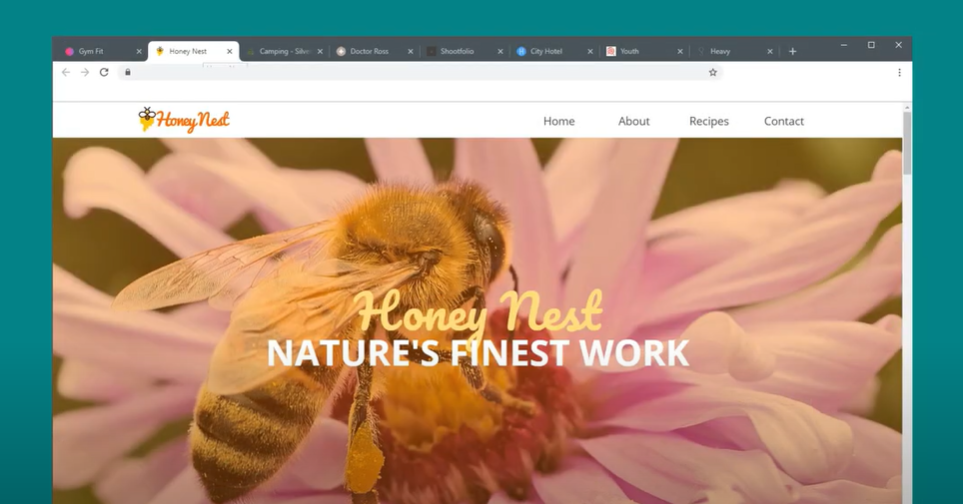
Task: Click the address bar field
Action: tap(420, 72)
